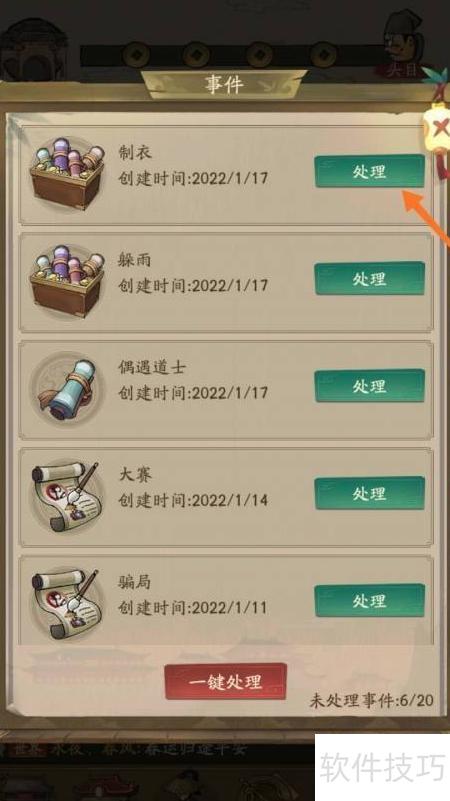
Task: Process the 偶遇道士 event
Action: tap(369, 386)
